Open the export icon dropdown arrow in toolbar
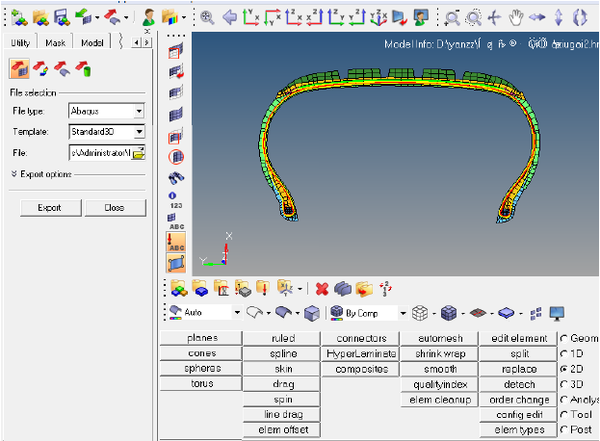Viewport: 600px width, 441px height. tap(126, 18)
